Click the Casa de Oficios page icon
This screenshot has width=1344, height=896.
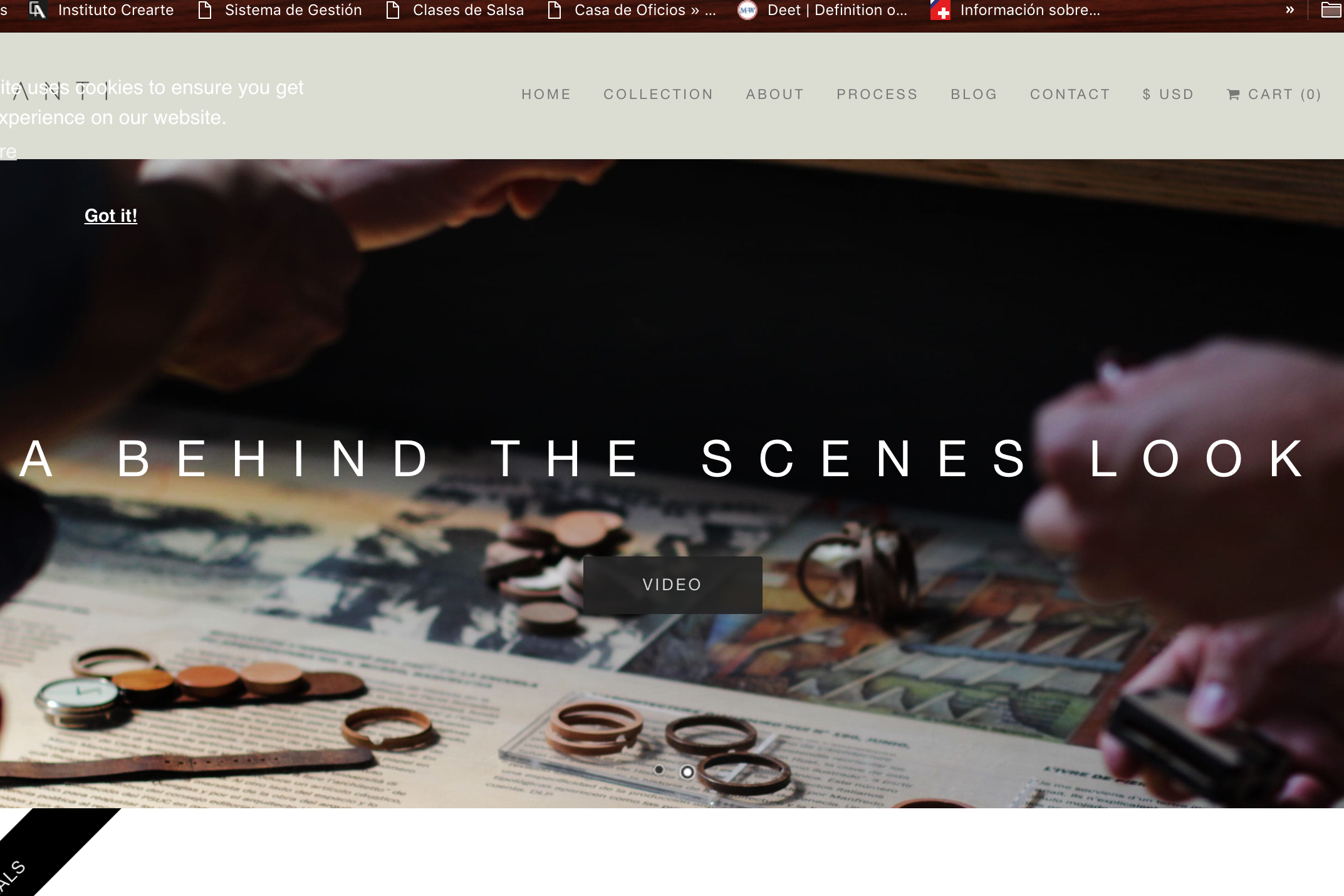pos(554,10)
